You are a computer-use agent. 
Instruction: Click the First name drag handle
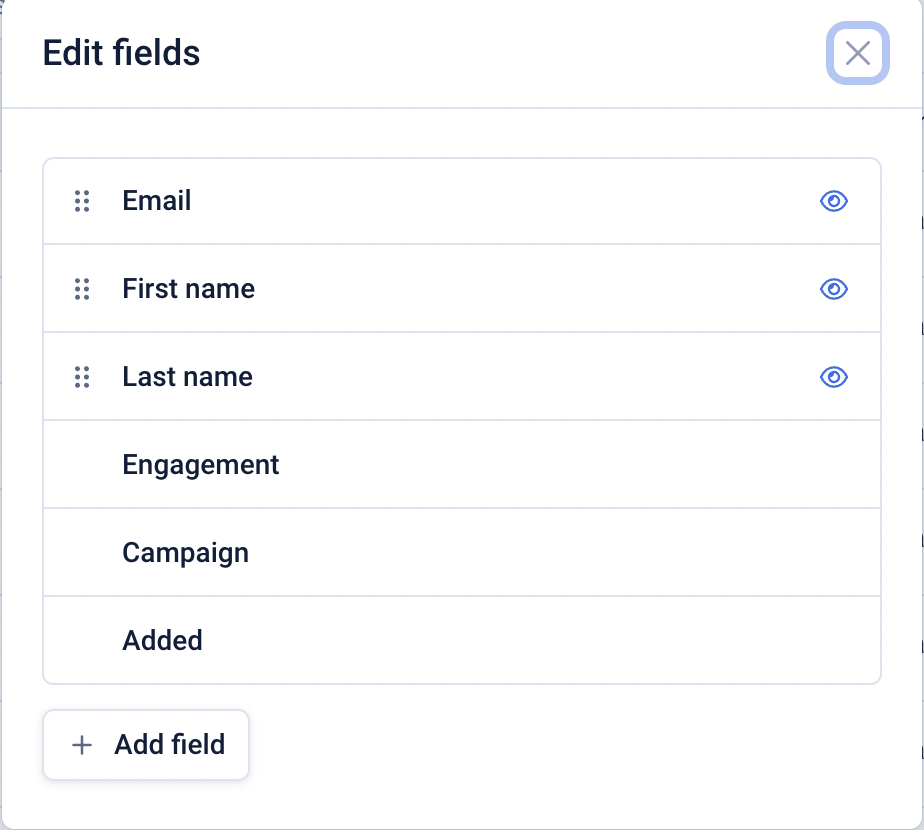83,288
